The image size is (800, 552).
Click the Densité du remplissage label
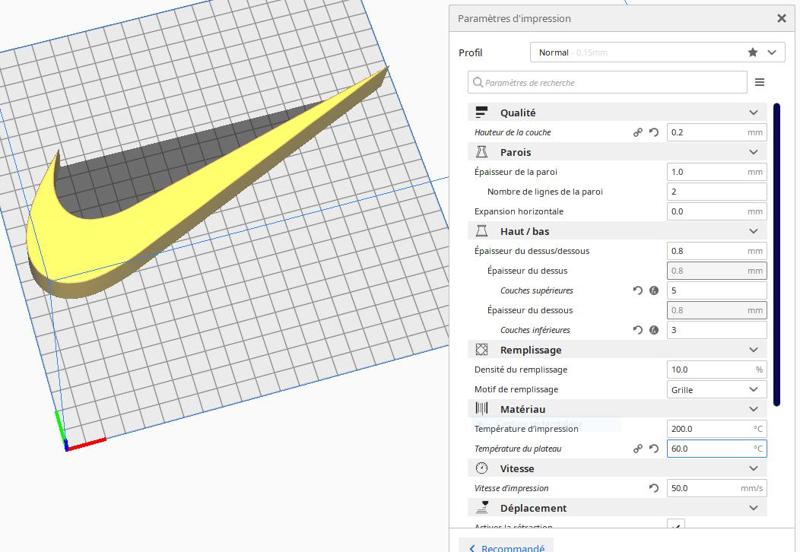[x=520, y=369]
